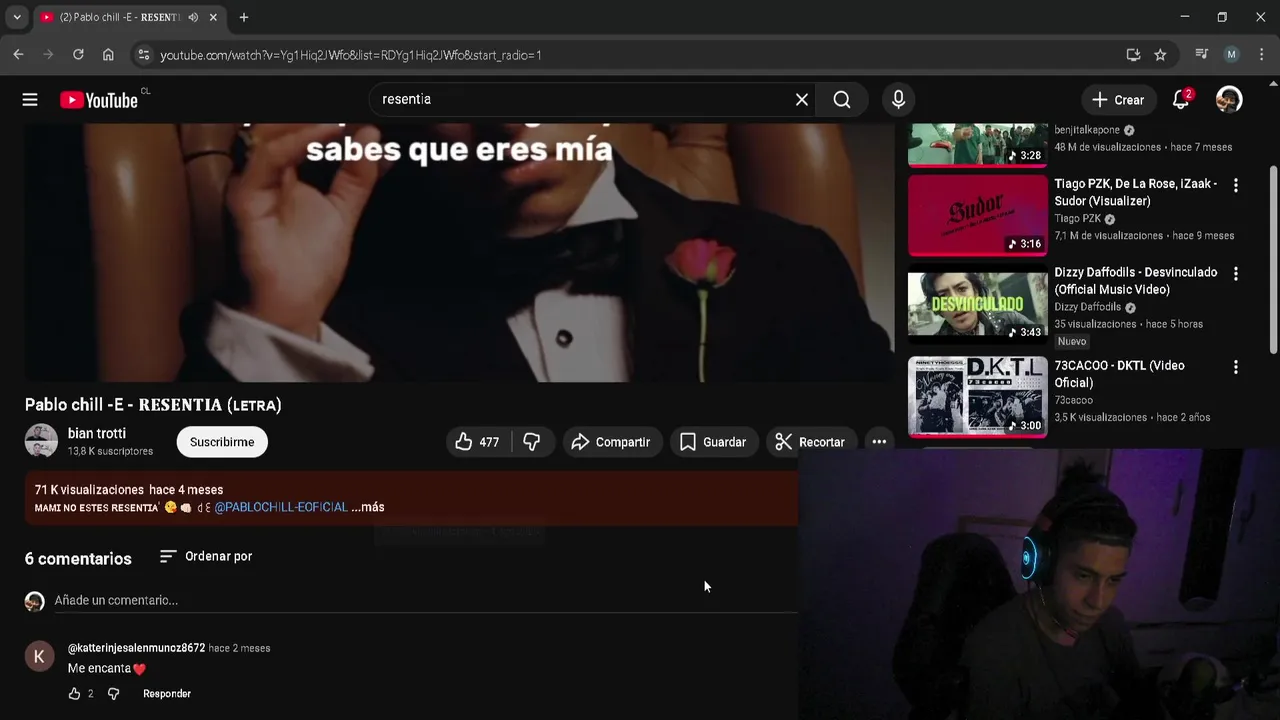Image resolution: width=1280 pixels, height=720 pixels.
Task: Clip the video with Recortar
Action: (x=810, y=442)
